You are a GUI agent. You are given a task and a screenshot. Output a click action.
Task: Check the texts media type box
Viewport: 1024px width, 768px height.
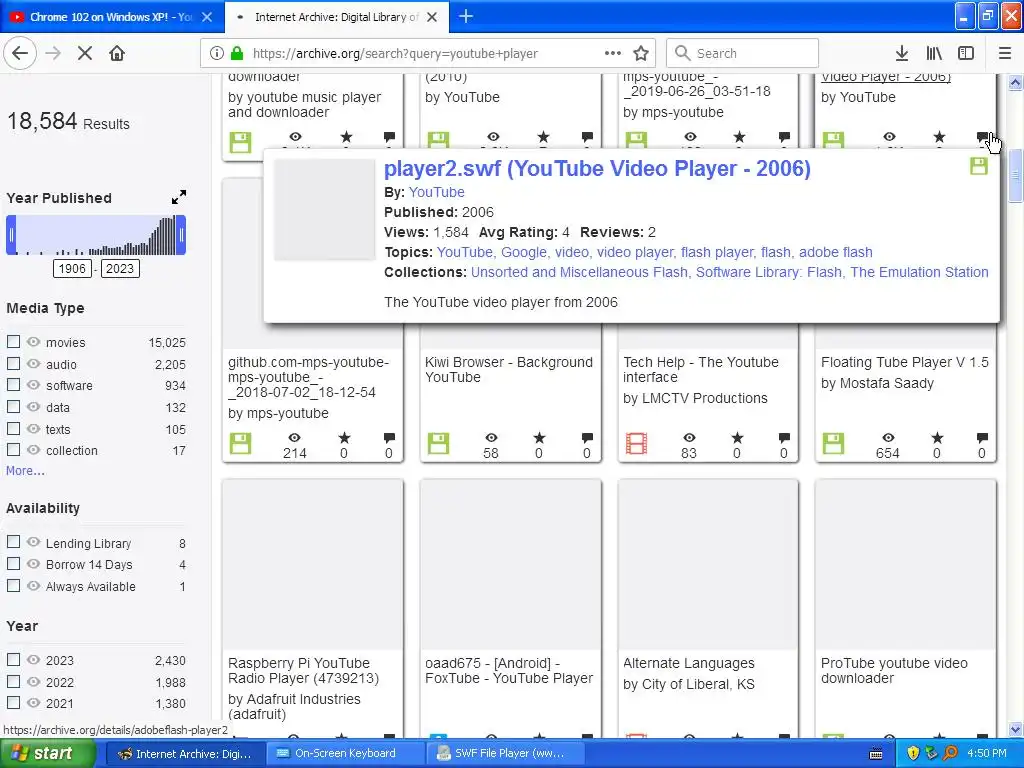click(13, 428)
